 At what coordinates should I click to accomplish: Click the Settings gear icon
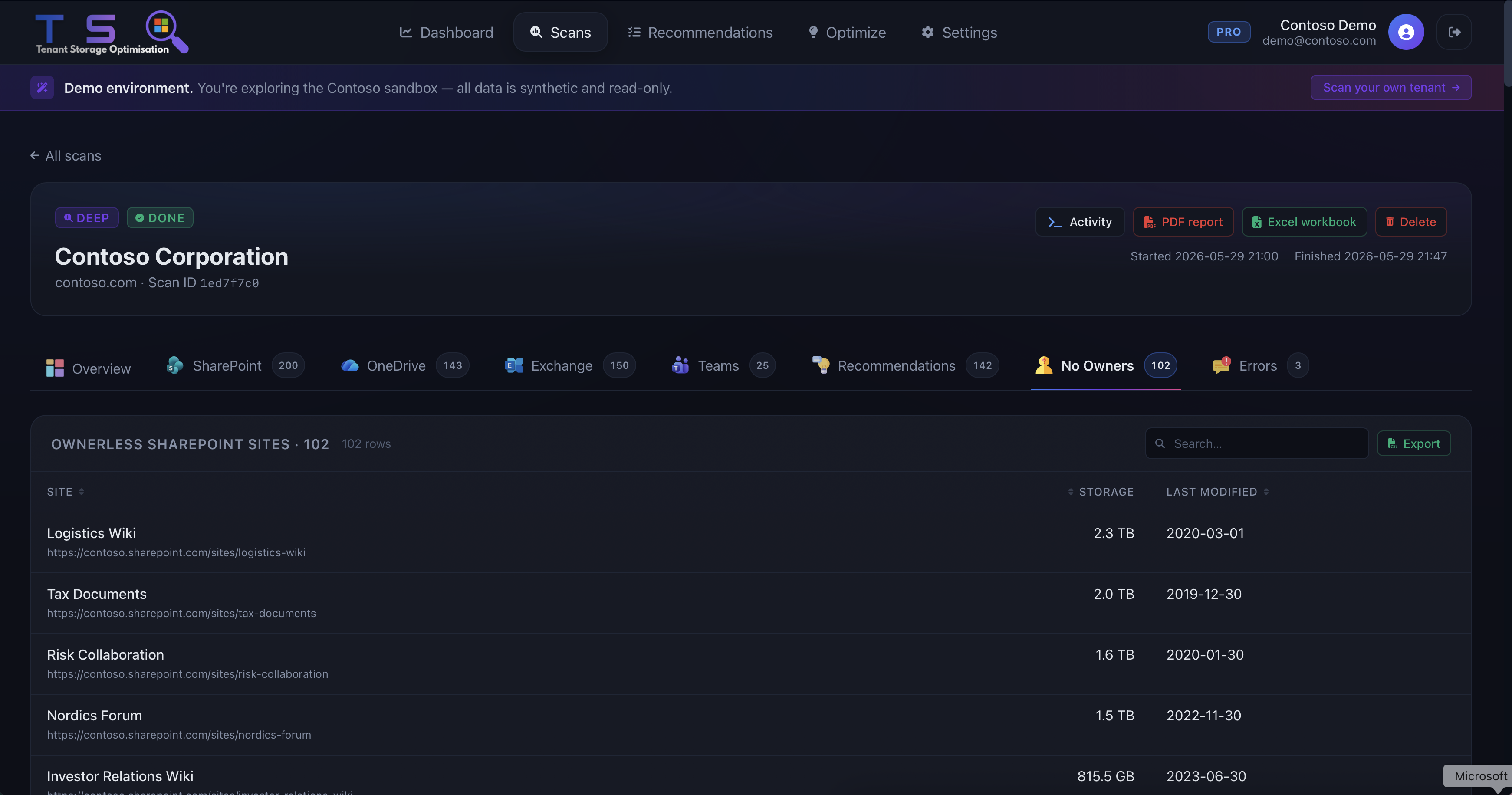pos(927,32)
